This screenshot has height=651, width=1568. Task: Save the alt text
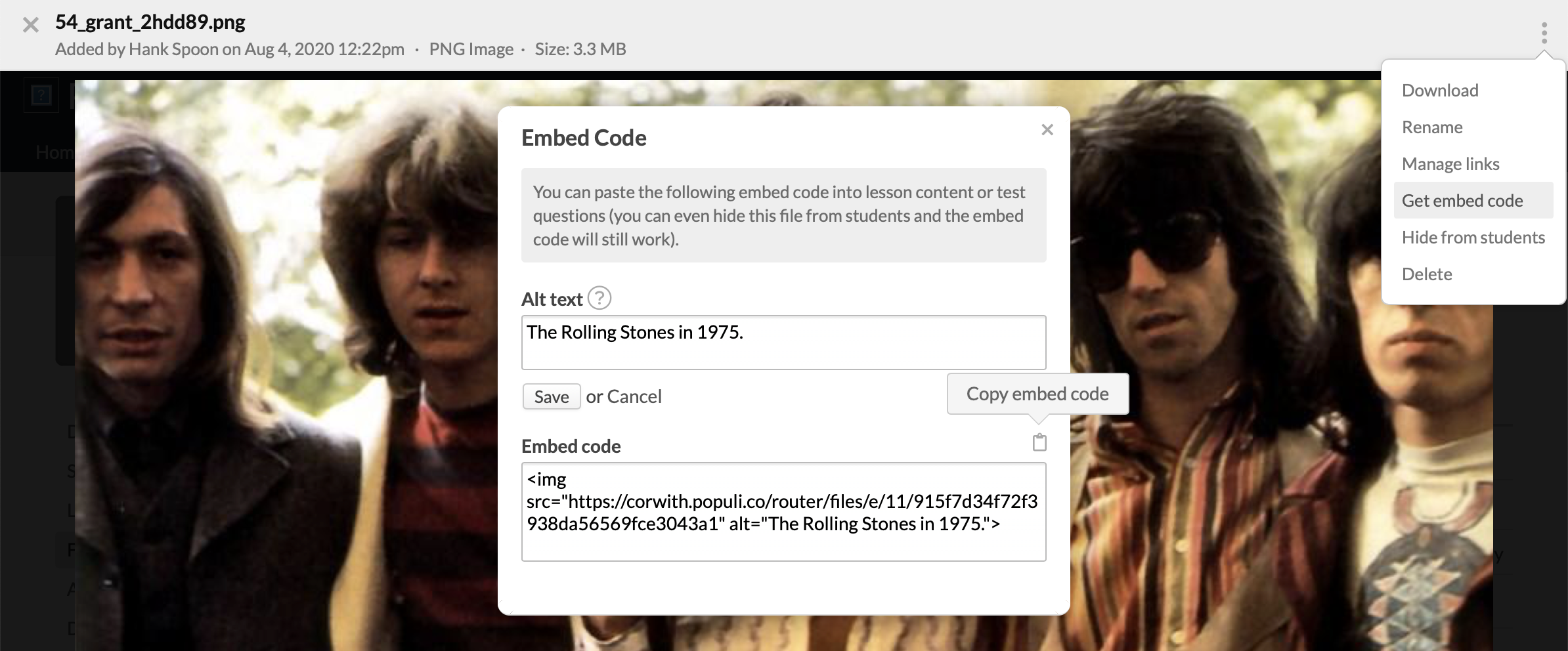(552, 396)
